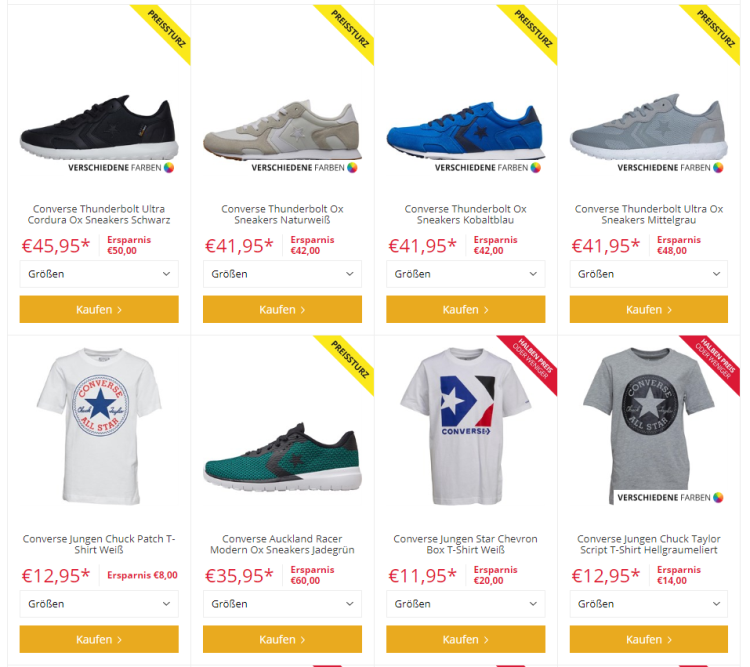Click Halben Preis badge on Star Chevron T-shirt

[x=533, y=360]
